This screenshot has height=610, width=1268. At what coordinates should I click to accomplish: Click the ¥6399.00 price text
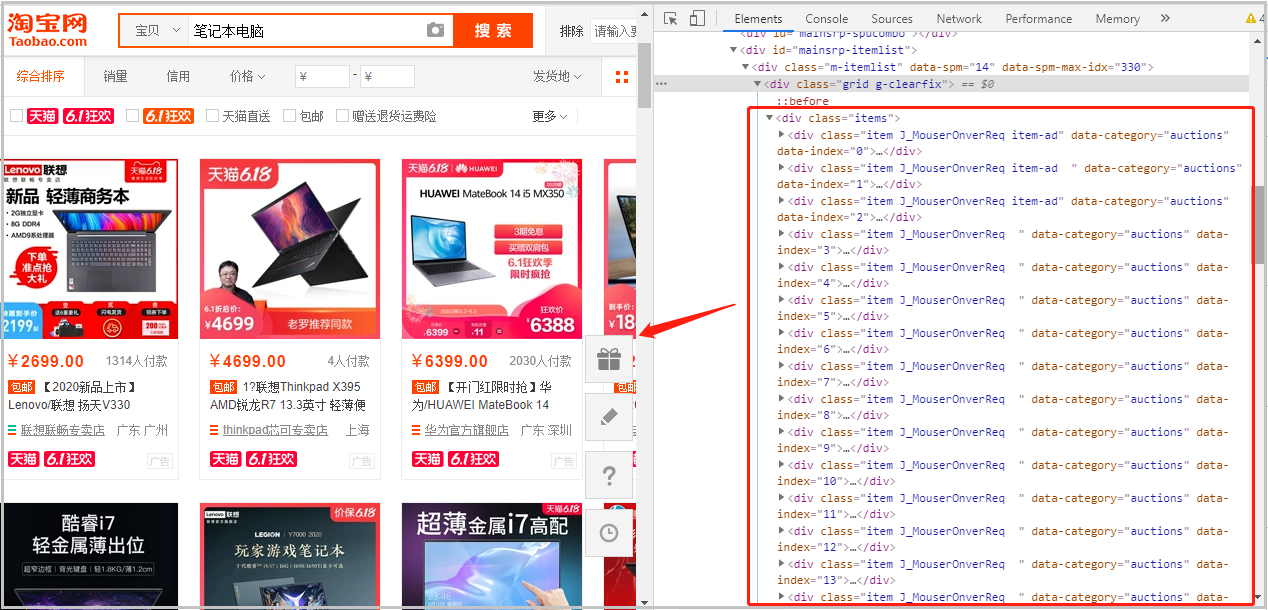tap(450, 361)
